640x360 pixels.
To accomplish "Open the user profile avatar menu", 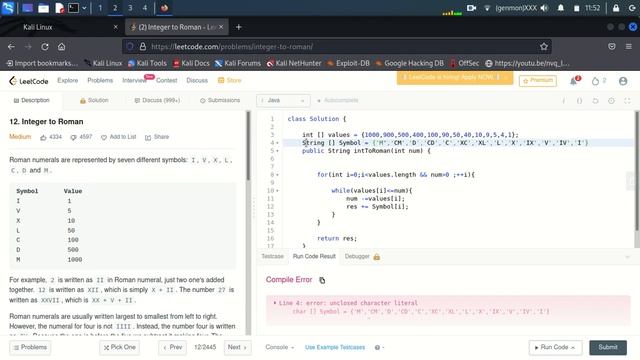I will coord(623,81).
